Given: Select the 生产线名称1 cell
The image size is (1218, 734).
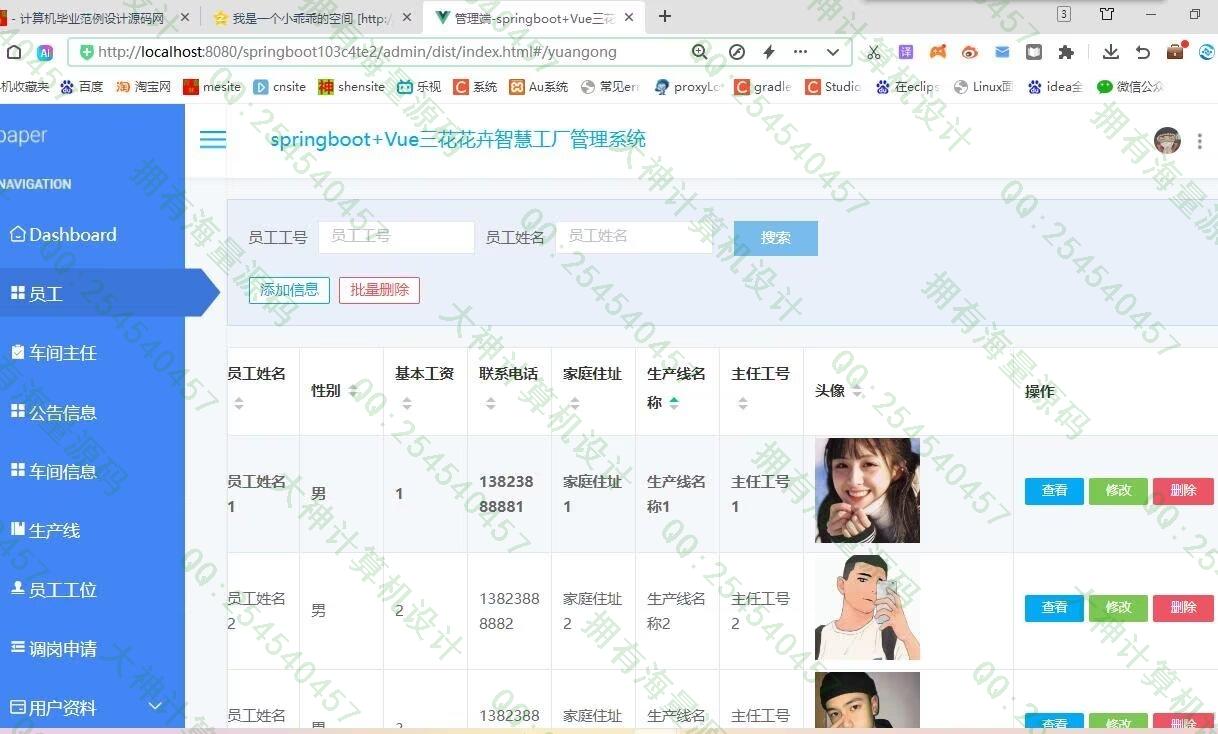Looking at the screenshot, I should 676,494.
